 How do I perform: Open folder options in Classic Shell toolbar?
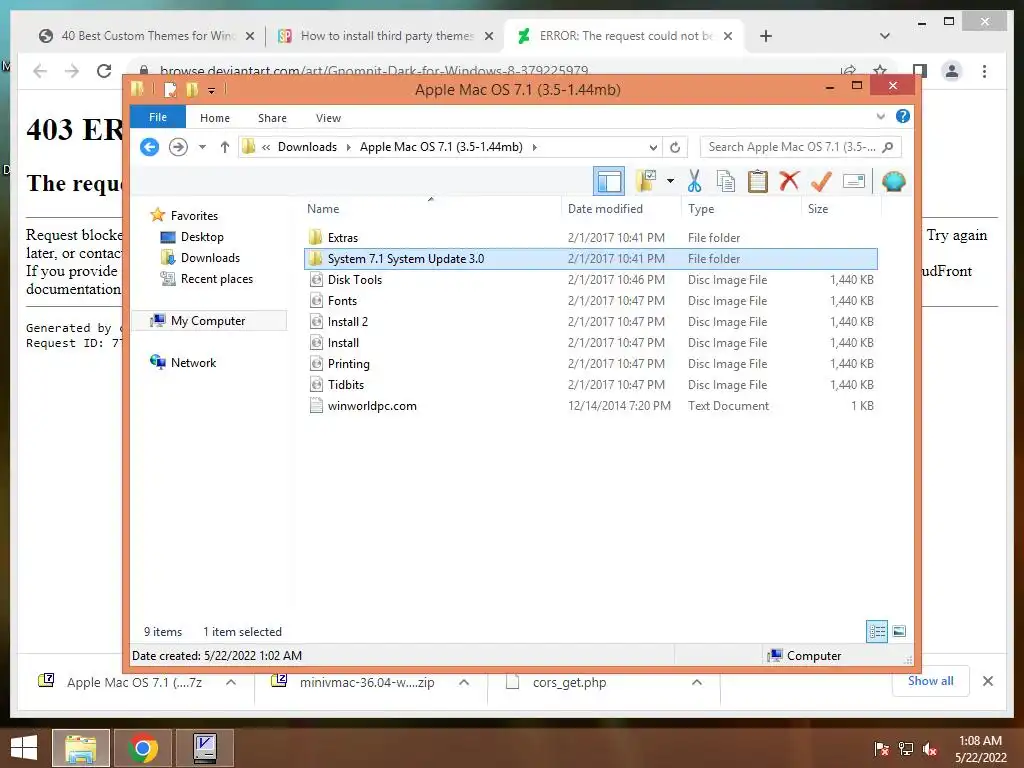[x=647, y=181]
